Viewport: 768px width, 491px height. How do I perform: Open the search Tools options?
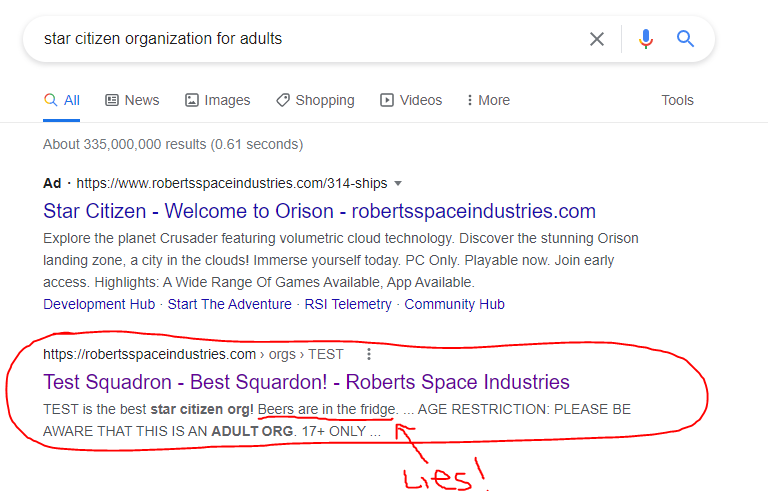point(677,100)
